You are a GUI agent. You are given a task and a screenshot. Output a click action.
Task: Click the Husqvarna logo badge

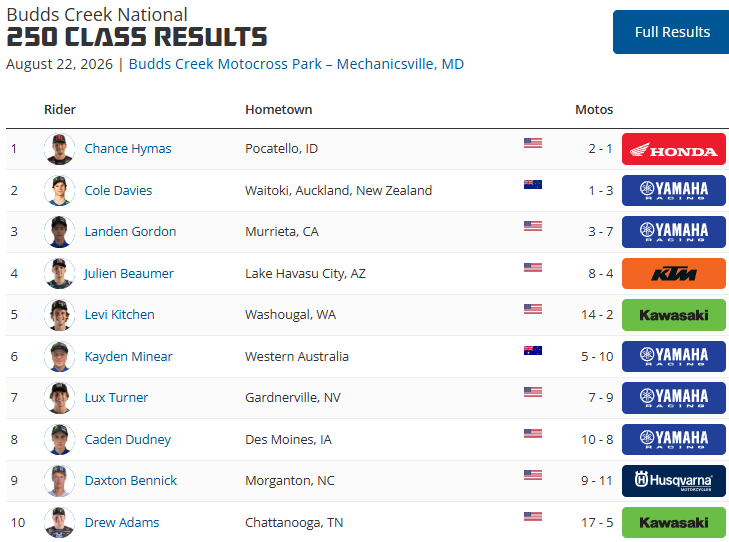pos(674,481)
